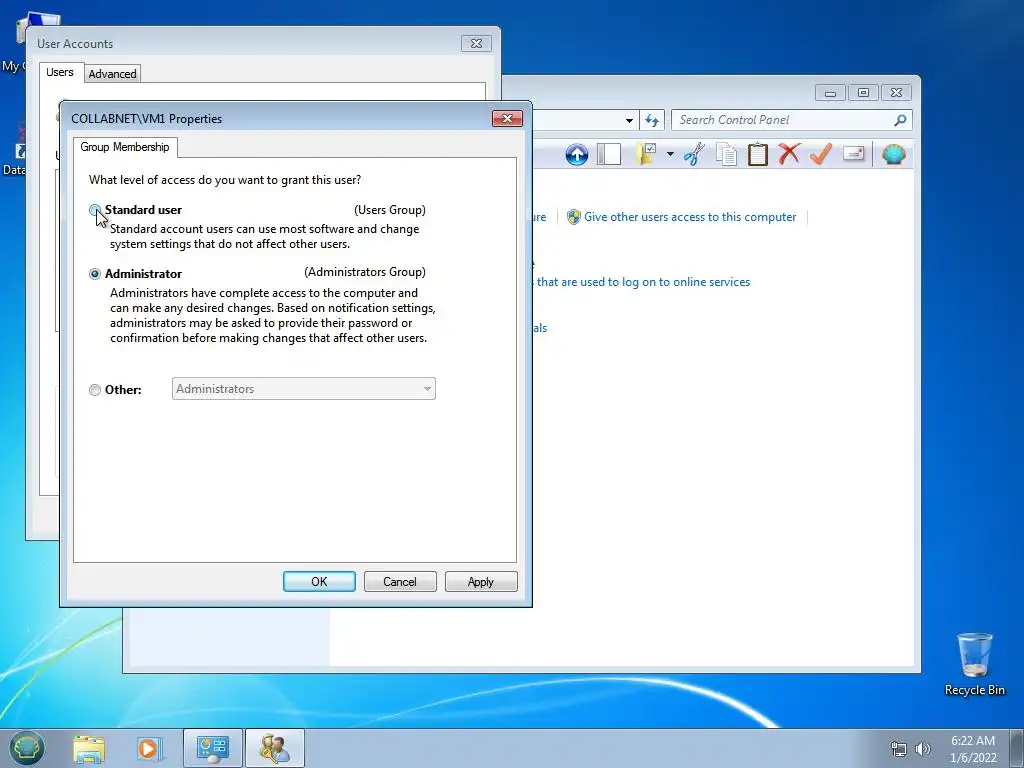
Task: Click the Copy documents icon
Action: point(726,155)
